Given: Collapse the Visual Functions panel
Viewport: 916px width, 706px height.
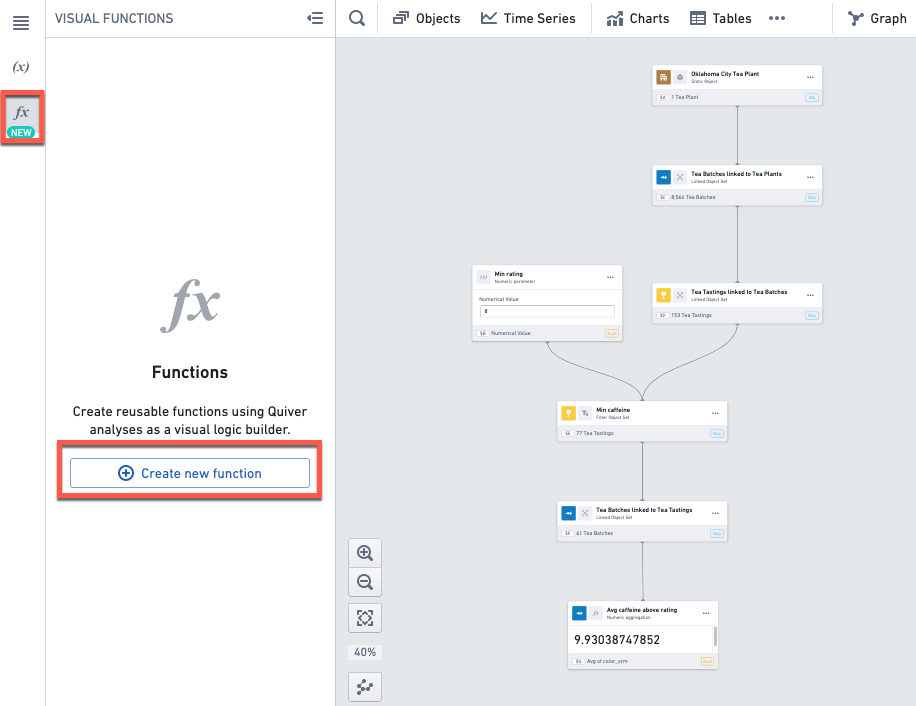Looking at the screenshot, I should (x=315, y=18).
